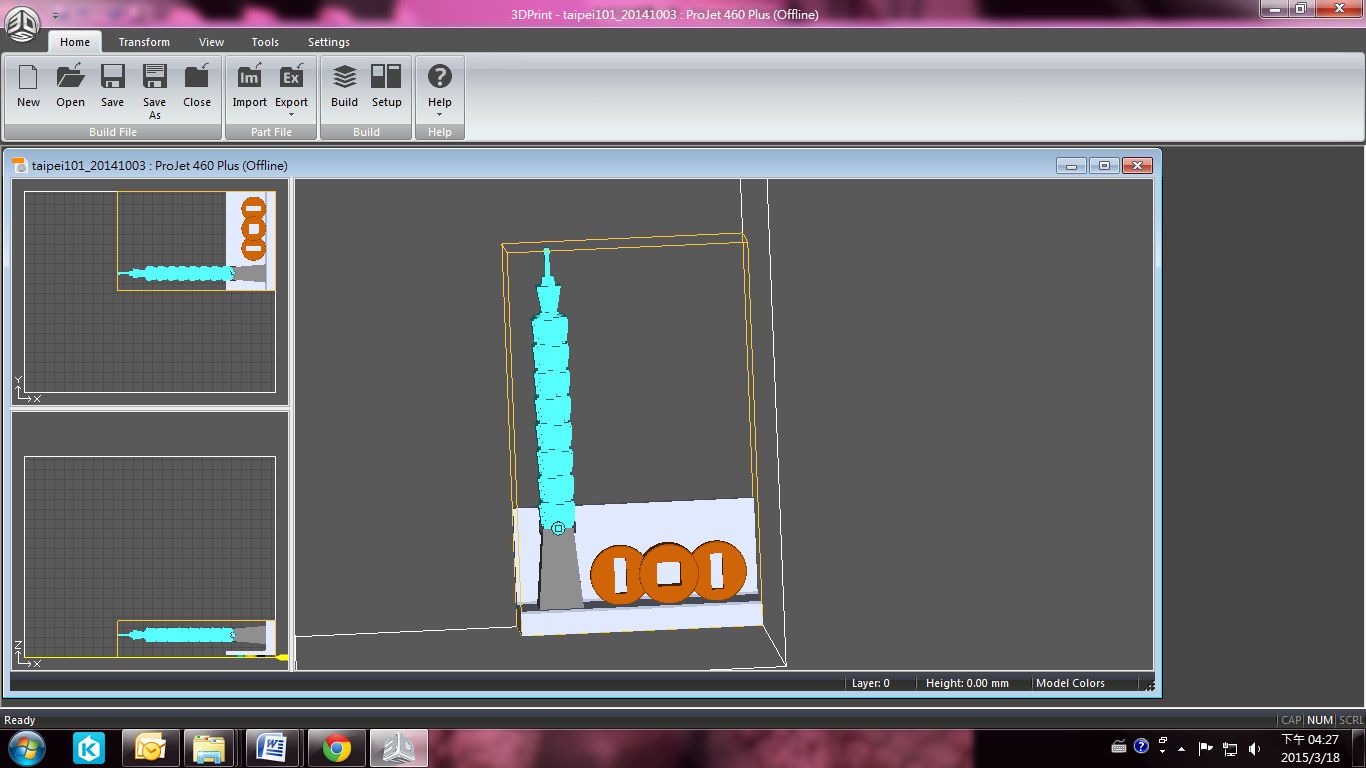
Task: Open the KKBOX taskbar app
Action: coord(89,748)
